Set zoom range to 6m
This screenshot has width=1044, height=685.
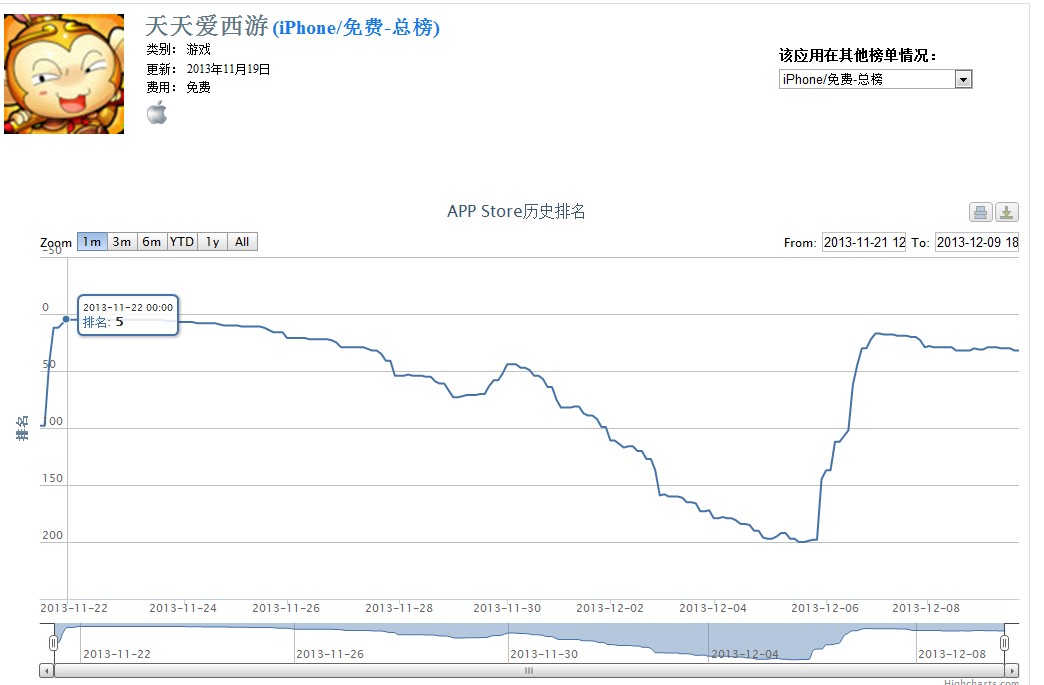152,242
